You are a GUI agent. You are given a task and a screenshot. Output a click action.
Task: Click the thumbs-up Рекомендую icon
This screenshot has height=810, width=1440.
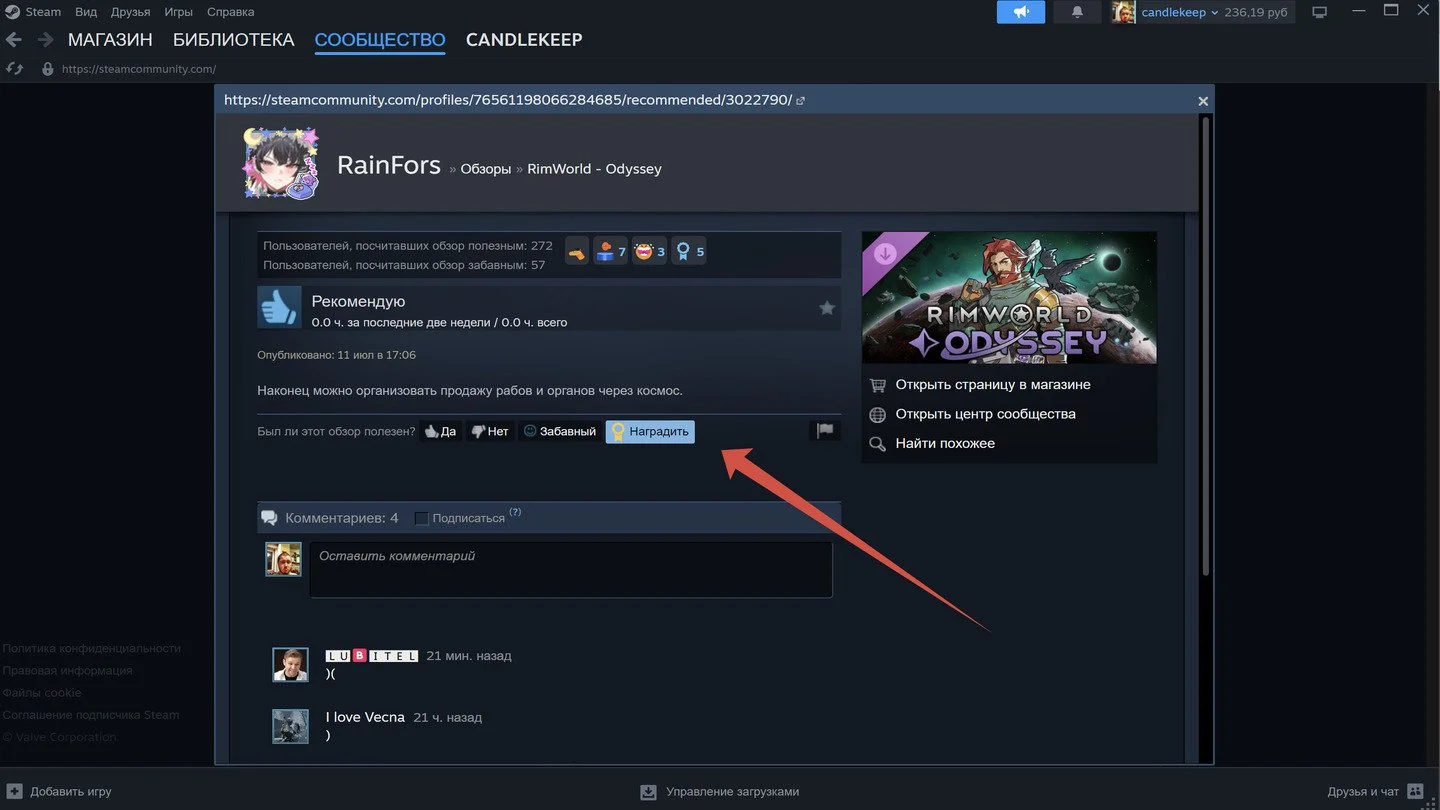click(279, 308)
